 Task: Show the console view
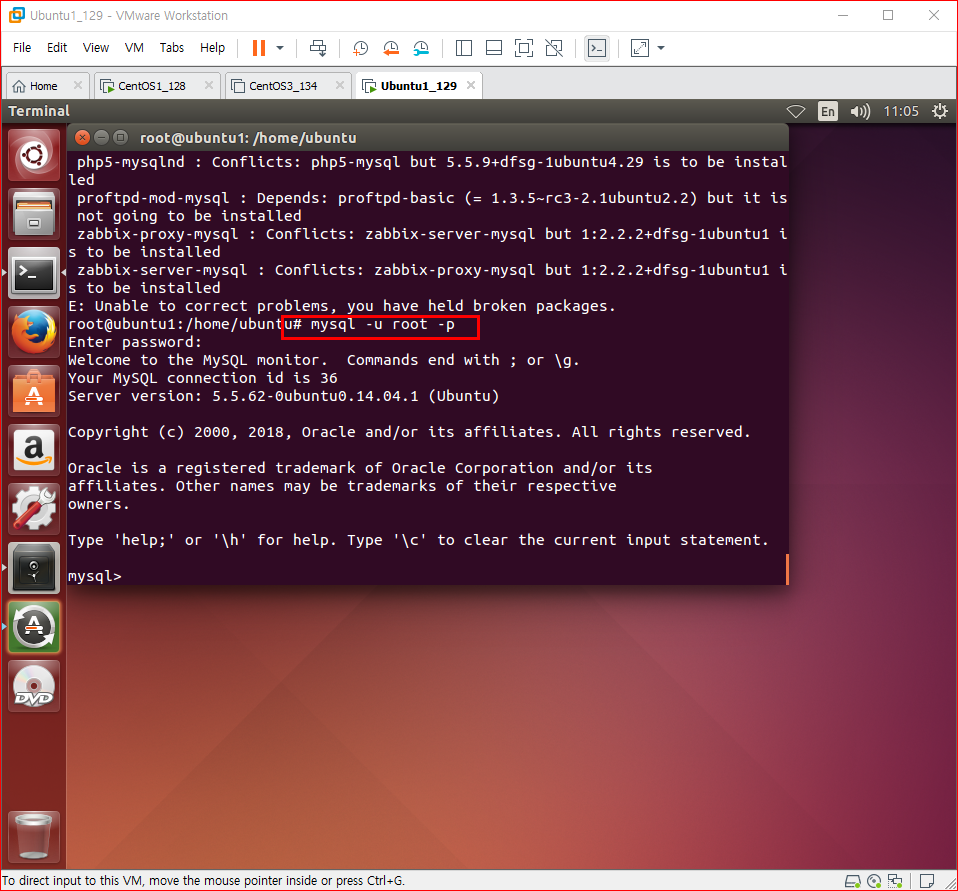597,48
